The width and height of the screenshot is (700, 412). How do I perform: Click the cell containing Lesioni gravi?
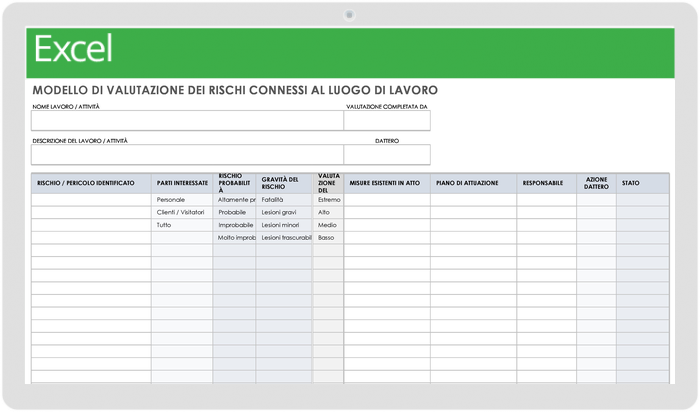[284, 212]
